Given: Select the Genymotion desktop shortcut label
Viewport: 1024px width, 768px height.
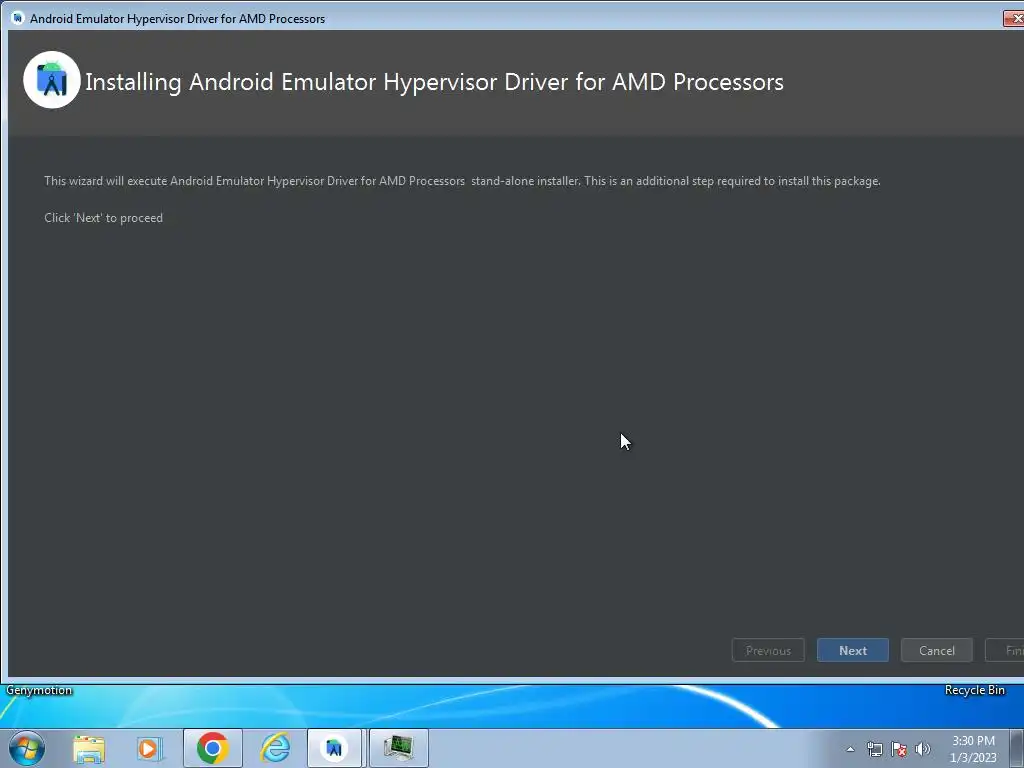Looking at the screenshot, I should 39,690.
